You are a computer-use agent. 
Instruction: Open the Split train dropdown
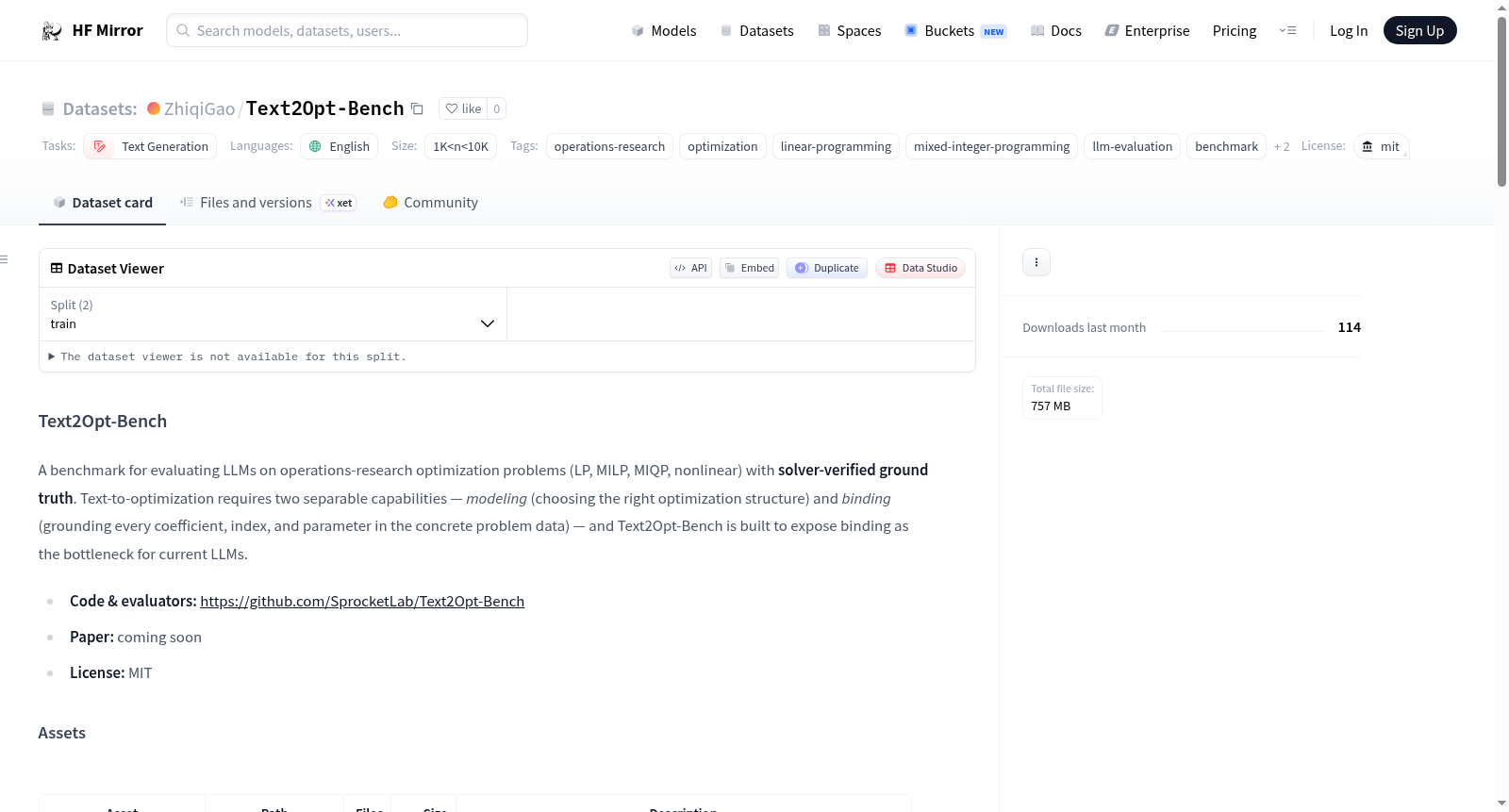click(273, 314)
